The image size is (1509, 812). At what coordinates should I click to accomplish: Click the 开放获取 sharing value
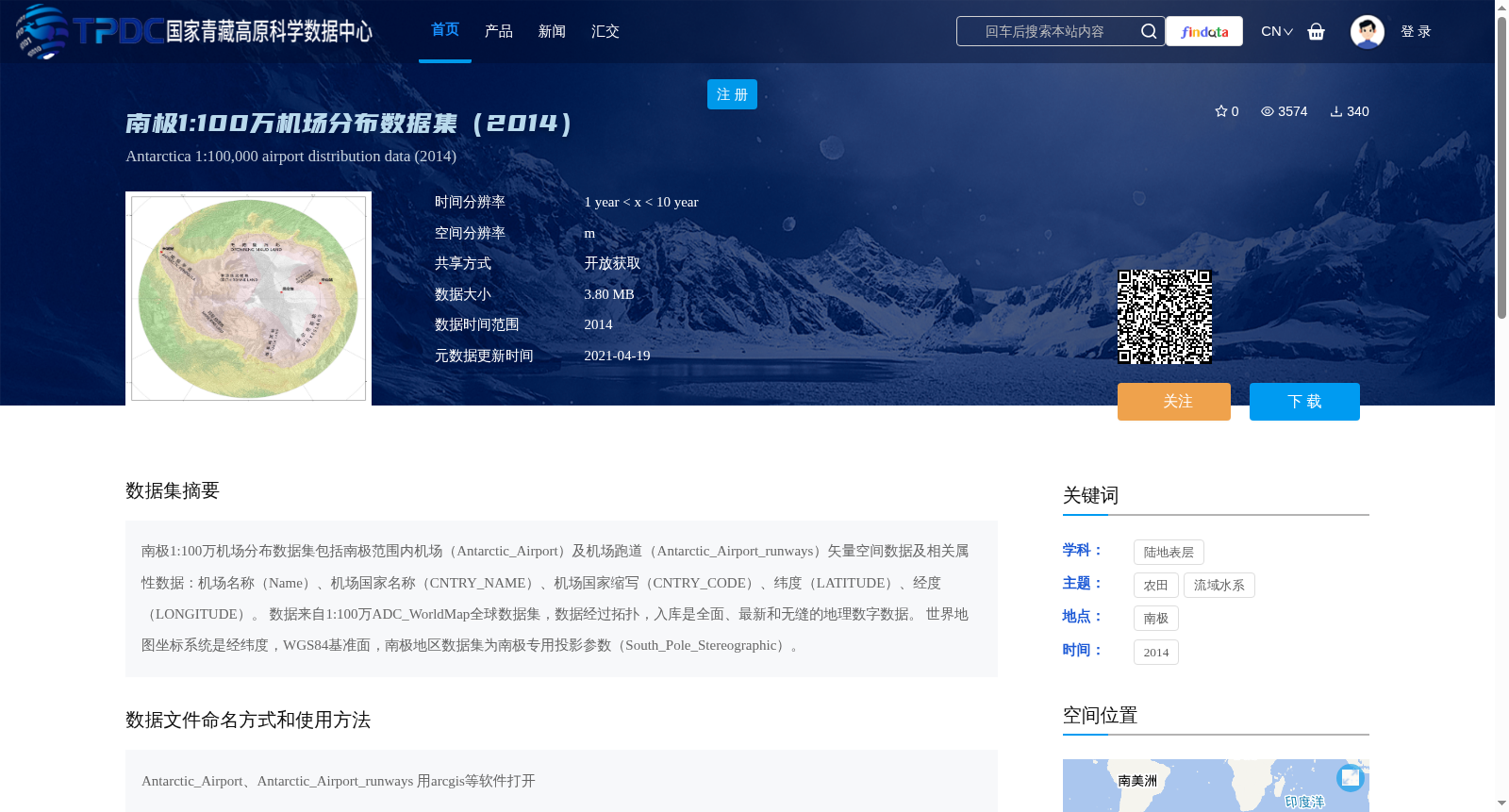pos(612,263)
